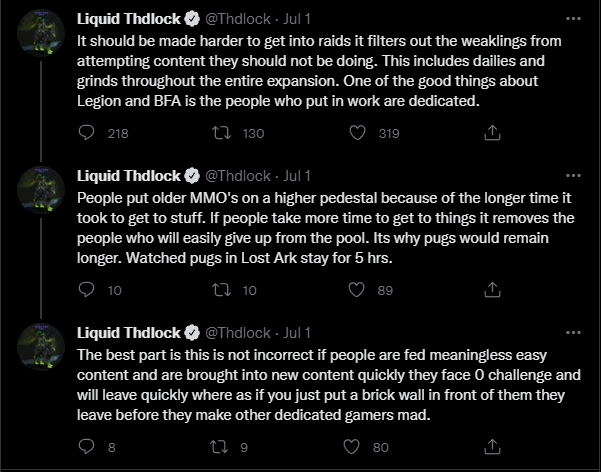Image resolution: width=601 pixels, height=472 pixels.
Task: Share the tweet about brick wall
Action: coord(491,447)
